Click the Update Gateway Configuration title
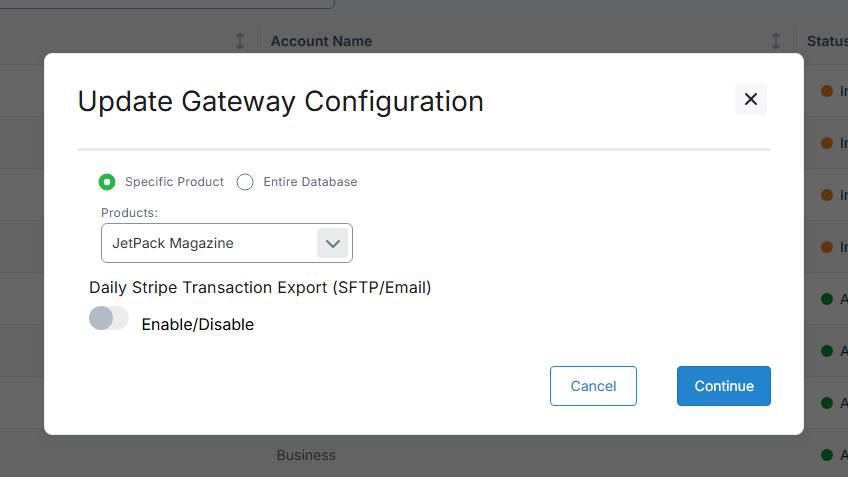Image resolution: width=848 pixels, height=477 pixels. click(x=280, y=101)
